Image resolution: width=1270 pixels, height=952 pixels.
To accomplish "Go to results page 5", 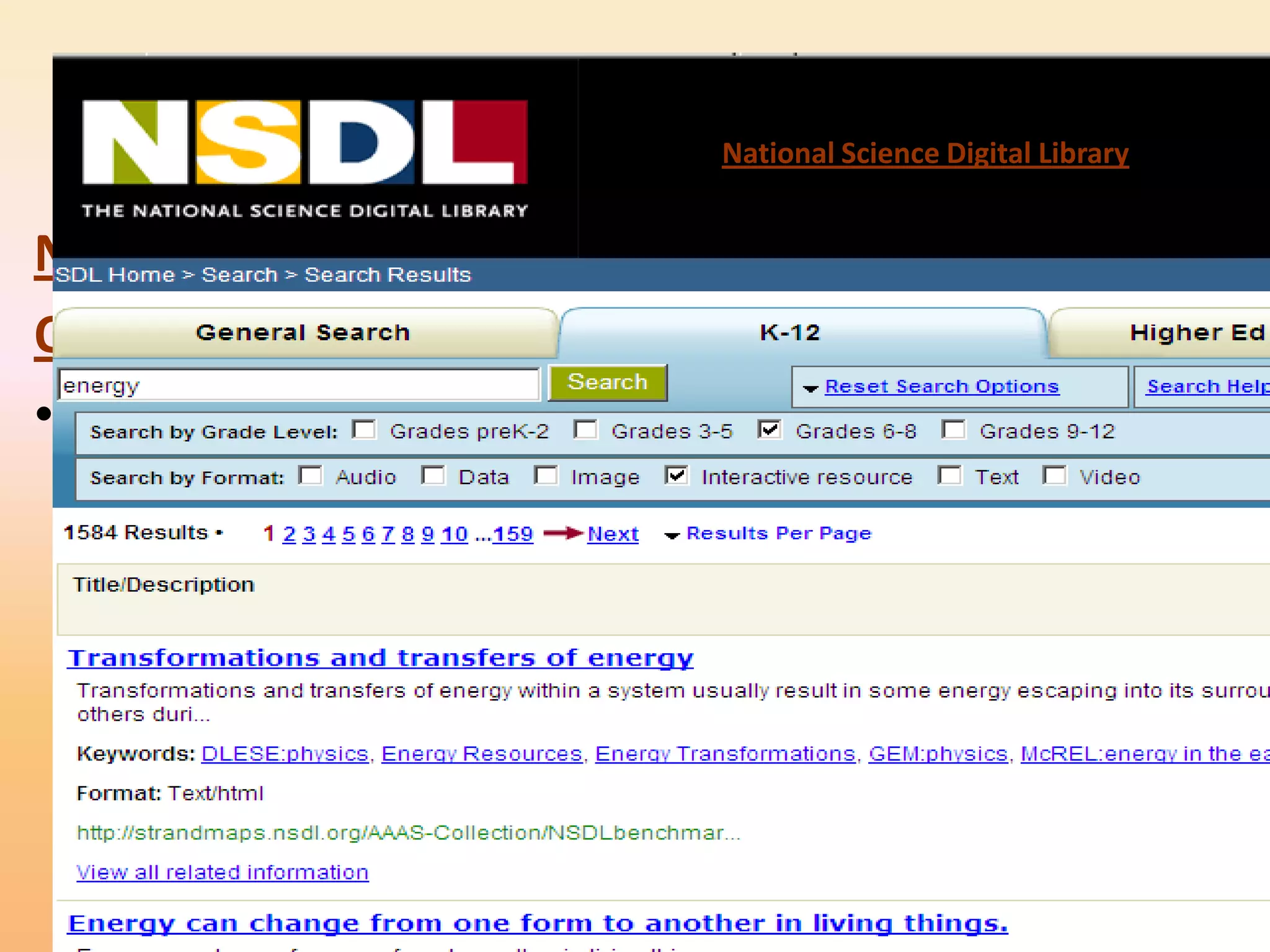I will coord(349,534).
